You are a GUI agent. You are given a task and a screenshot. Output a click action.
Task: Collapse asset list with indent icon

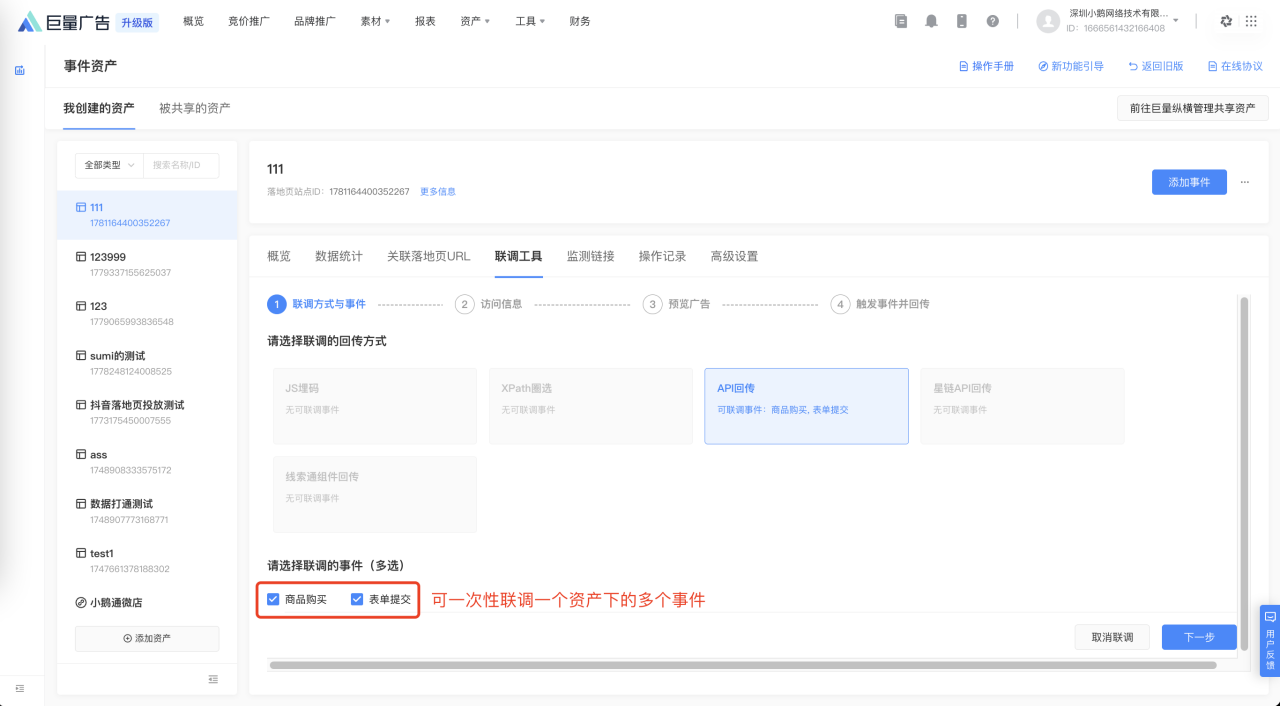pyautogui.click(x=213, y=679)
